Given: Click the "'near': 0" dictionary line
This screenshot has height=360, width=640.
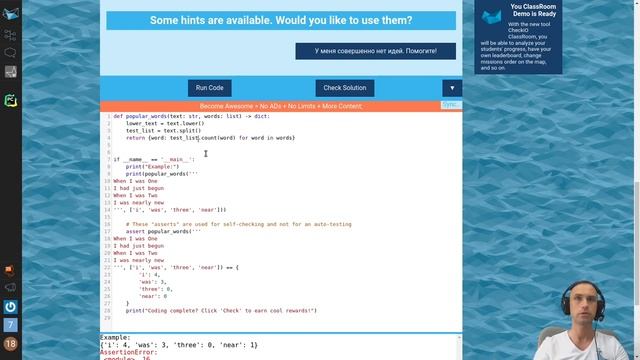Looking at the screenshot, I should [153, 296].
